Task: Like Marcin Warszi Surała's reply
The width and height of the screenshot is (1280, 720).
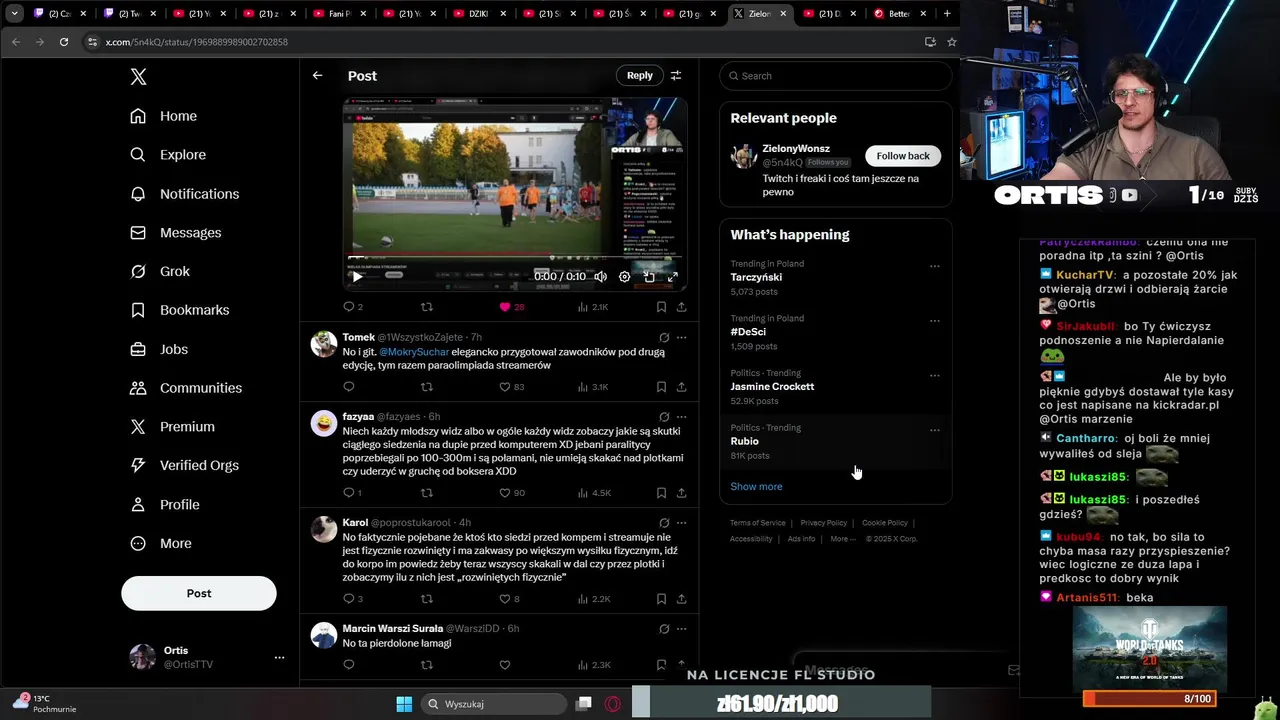Action: tap(505, 665)
